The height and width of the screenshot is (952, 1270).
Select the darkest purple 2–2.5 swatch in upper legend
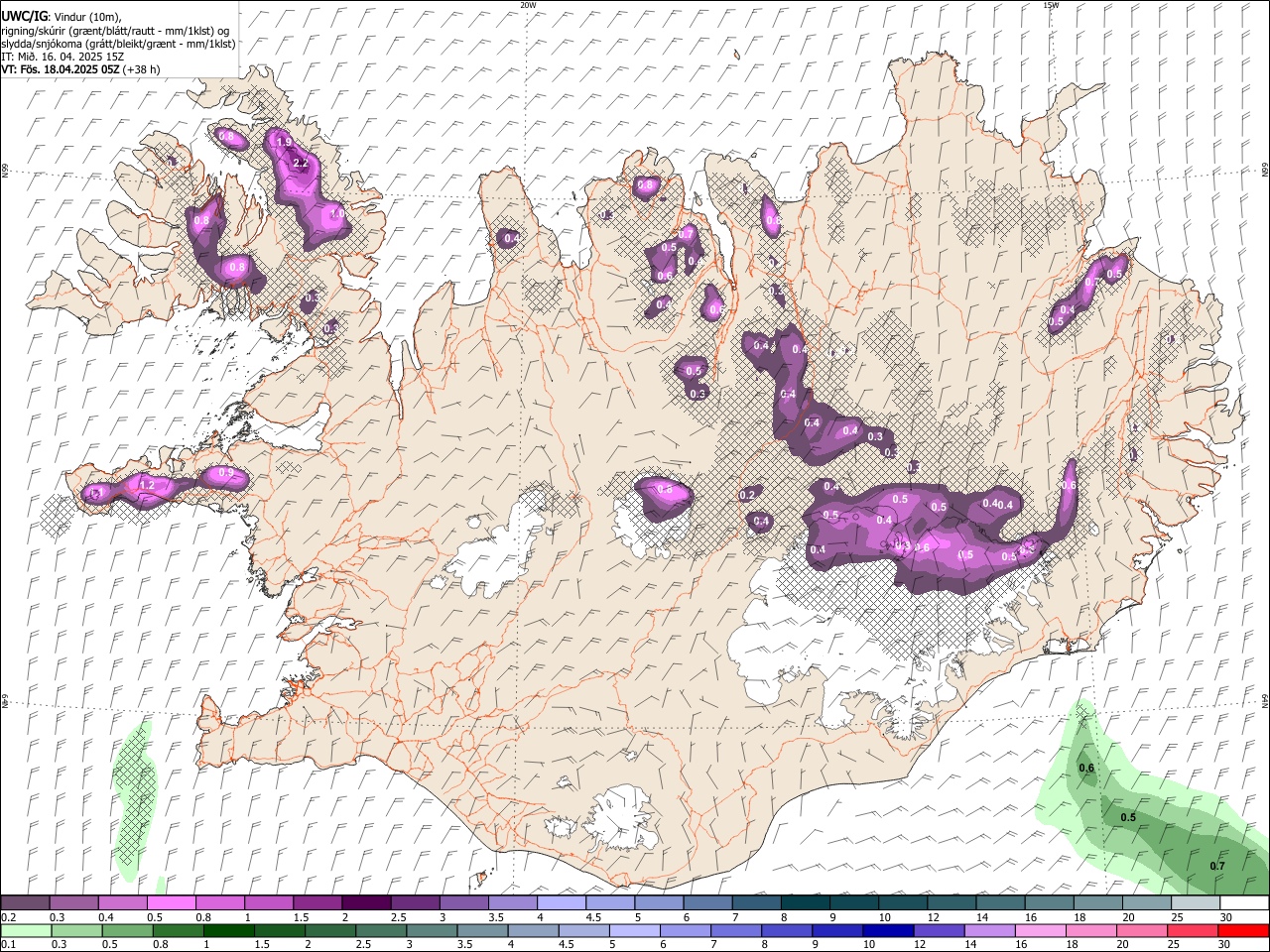pyautogui.click(x=366, y=903)
